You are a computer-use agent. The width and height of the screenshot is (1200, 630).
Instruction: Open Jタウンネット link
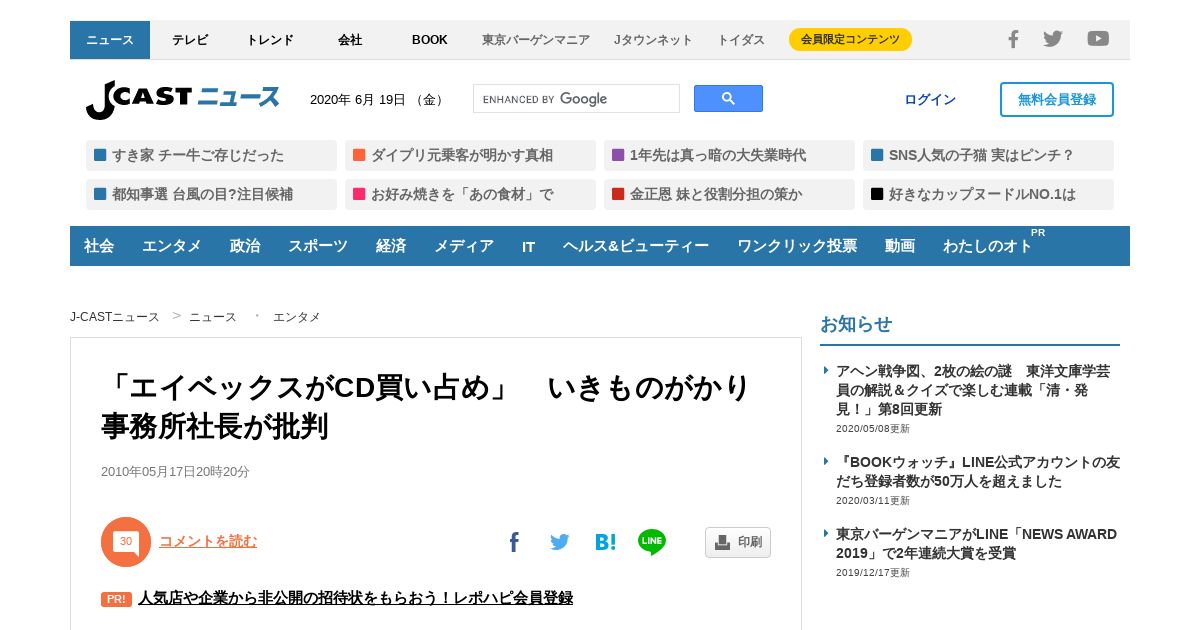653,40
